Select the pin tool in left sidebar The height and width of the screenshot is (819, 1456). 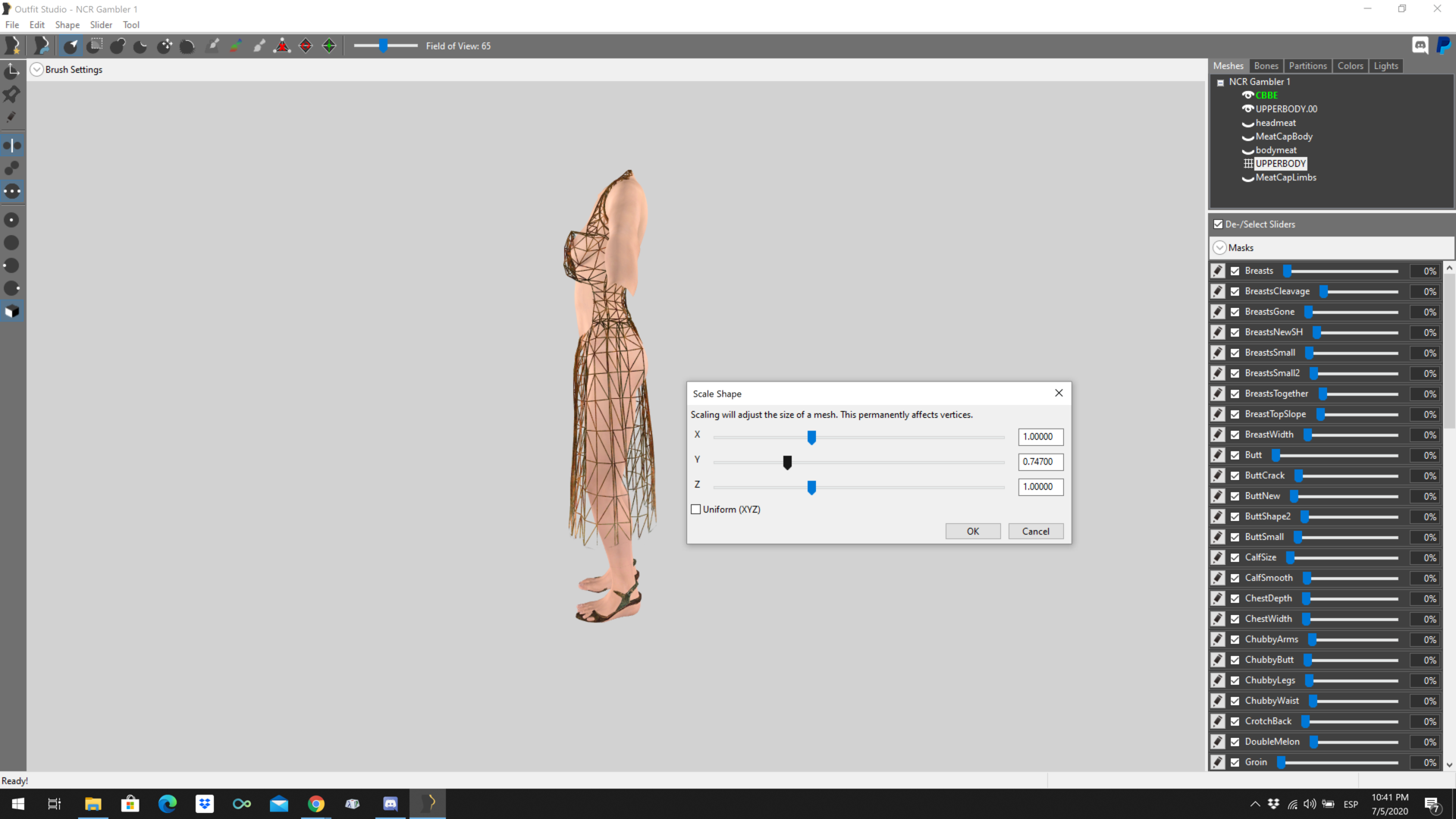click(12, 94)
